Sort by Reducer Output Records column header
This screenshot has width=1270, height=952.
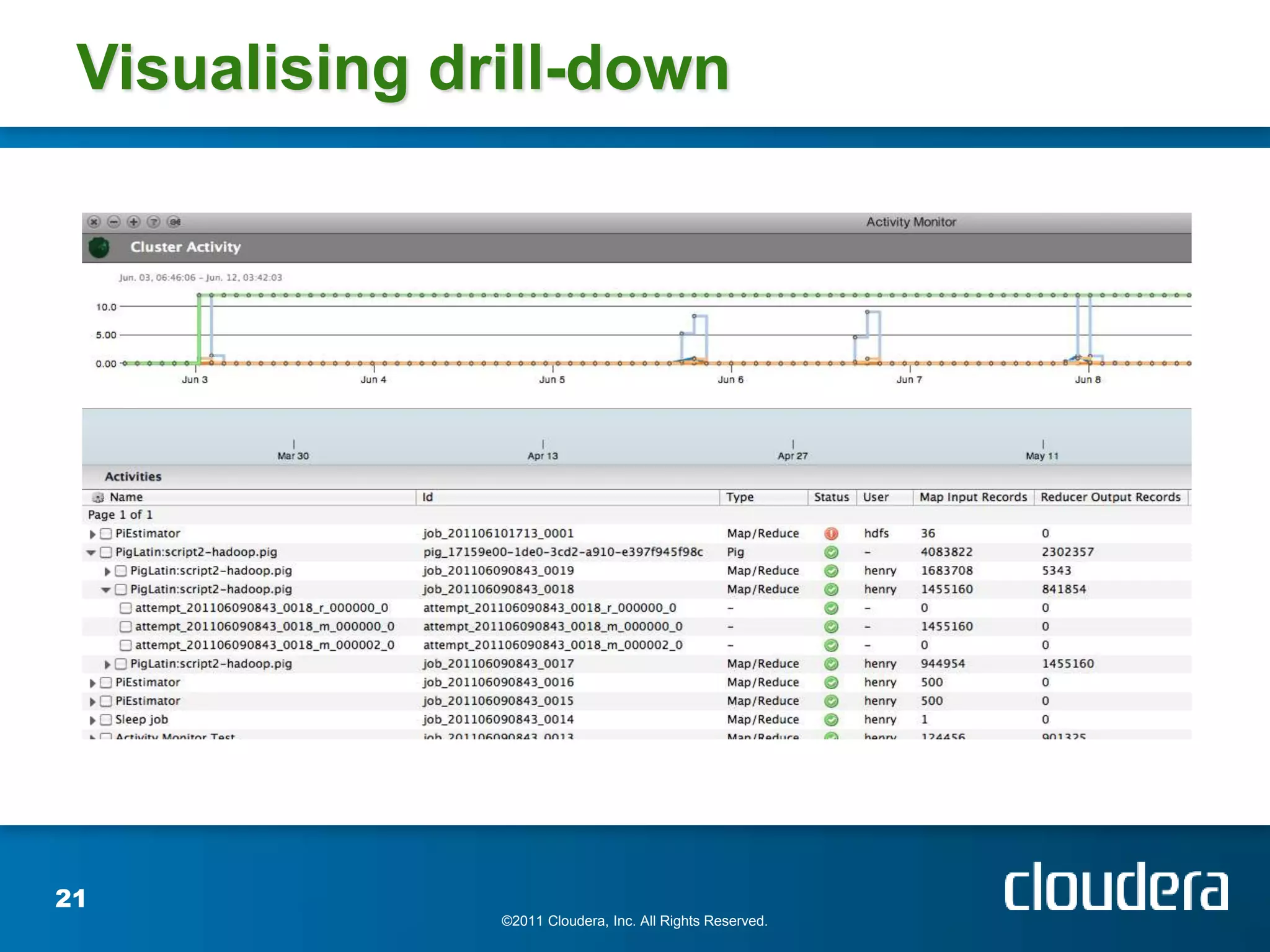[x=1111, y=497]
